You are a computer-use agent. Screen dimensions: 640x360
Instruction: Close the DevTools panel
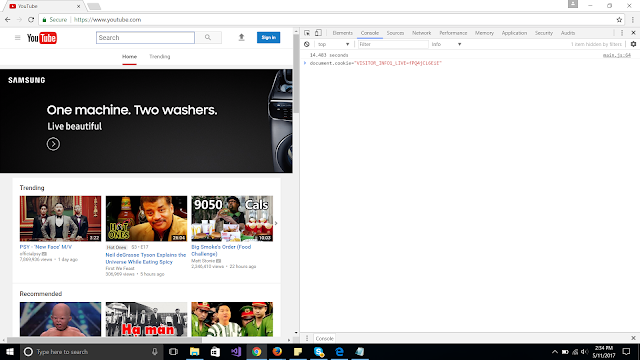[x=633, y=33]
